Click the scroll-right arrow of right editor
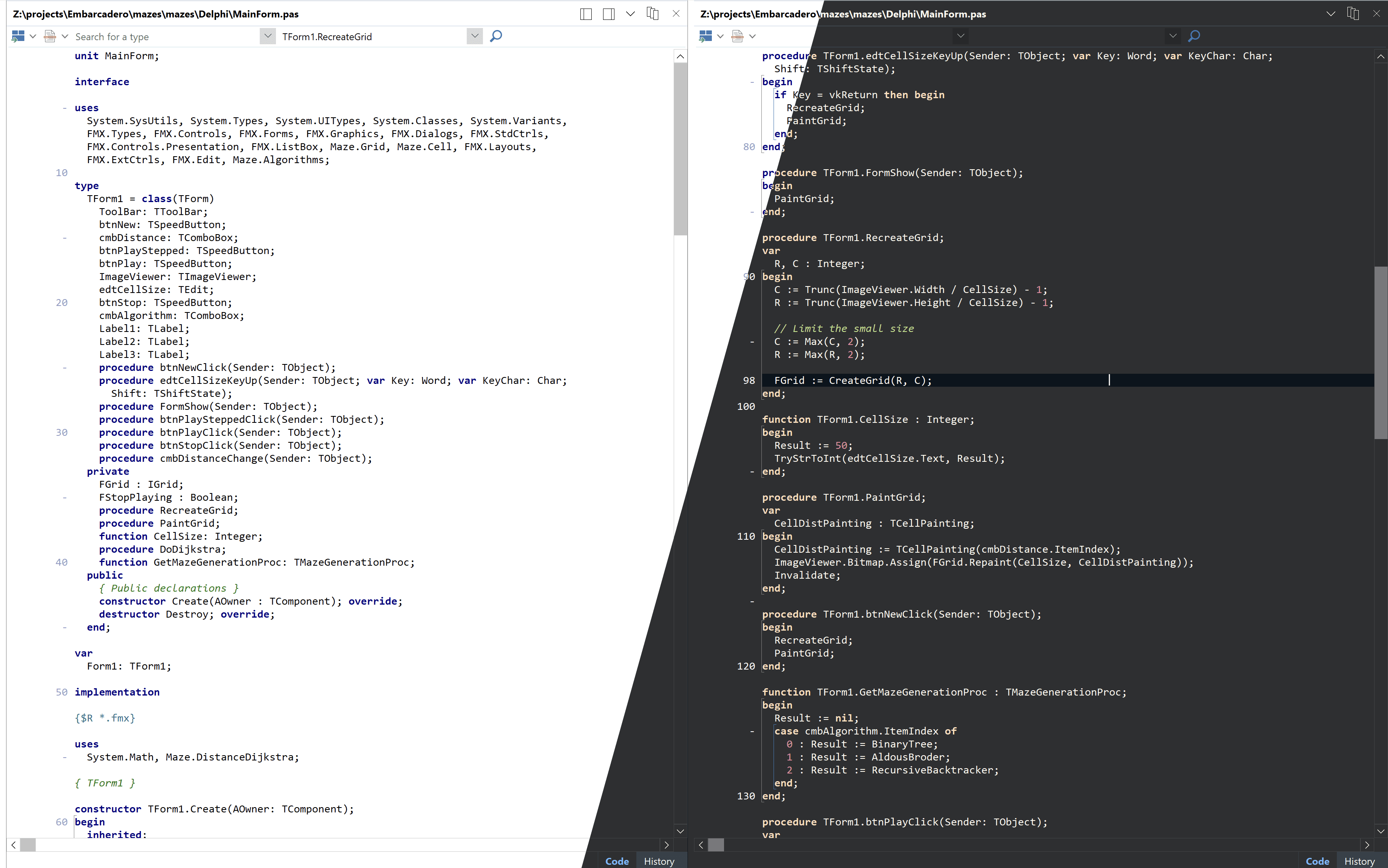 tap(1367, 844)
